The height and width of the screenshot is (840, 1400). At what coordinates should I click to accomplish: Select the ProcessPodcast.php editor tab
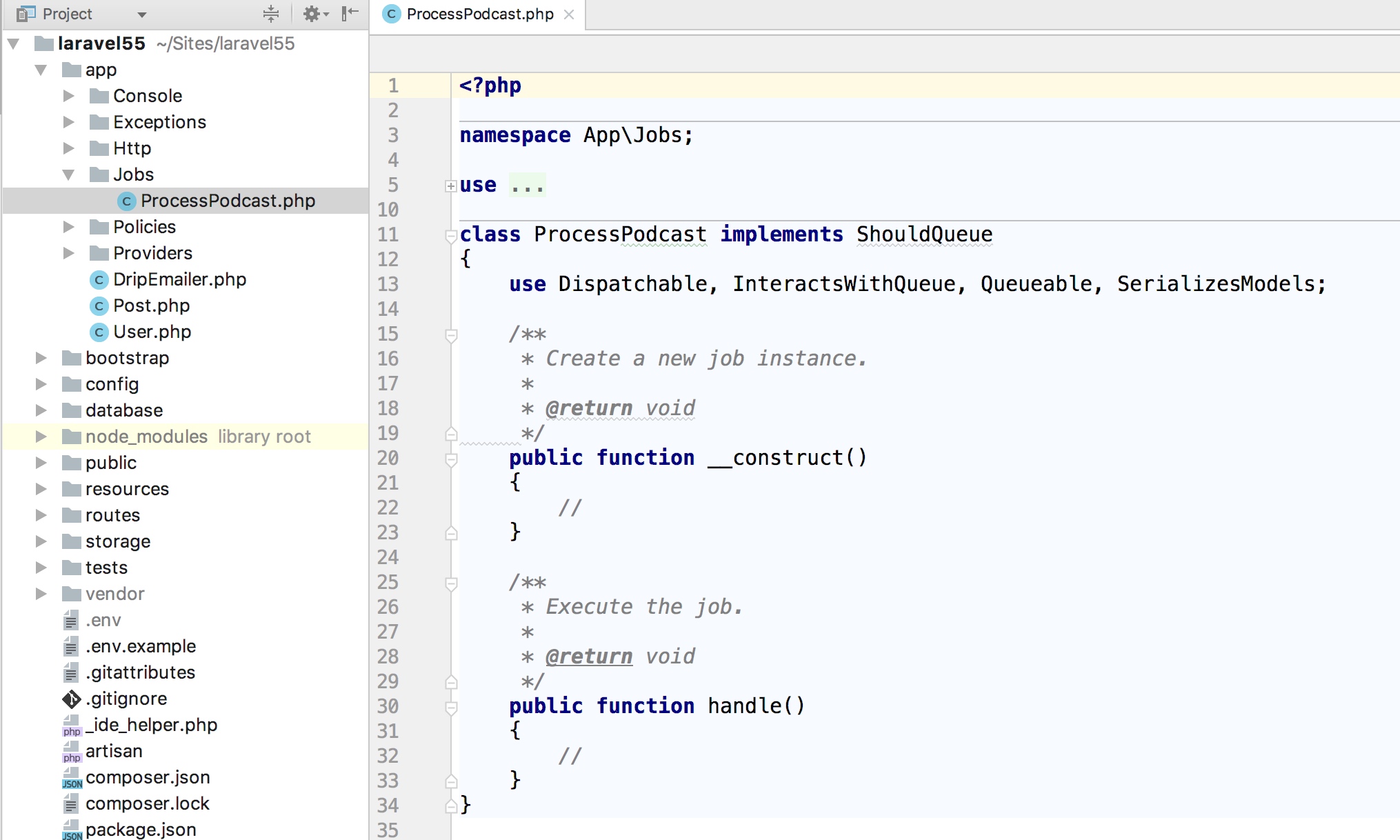point(479,14)
